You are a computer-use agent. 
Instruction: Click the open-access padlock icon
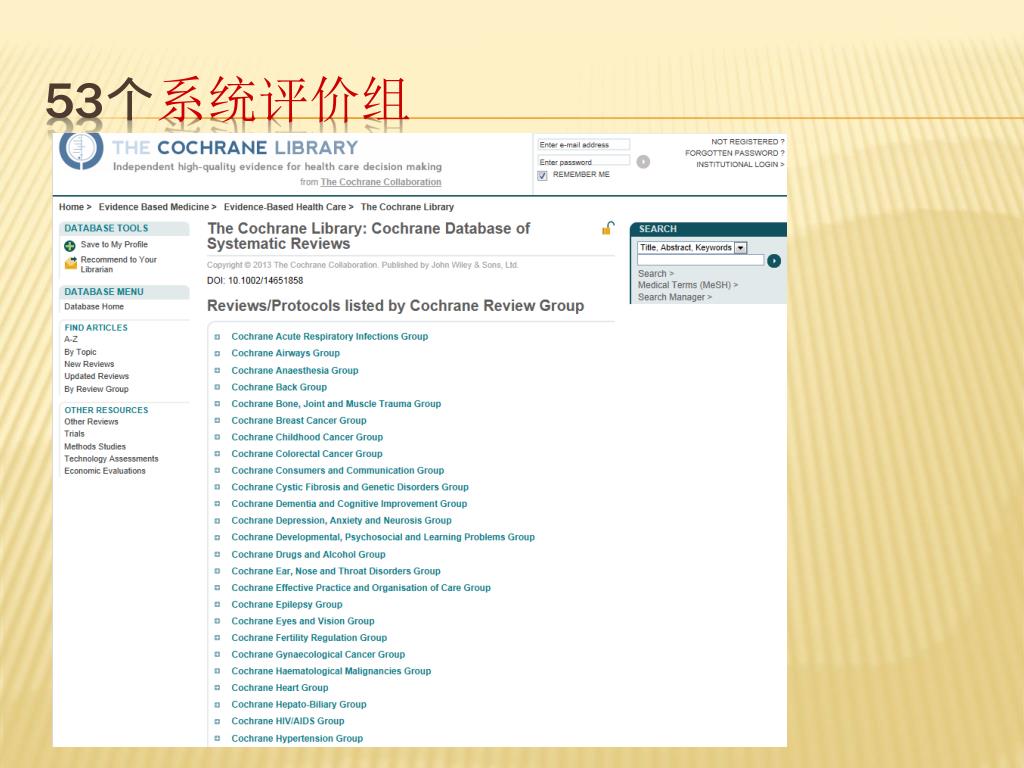(608, 228)
